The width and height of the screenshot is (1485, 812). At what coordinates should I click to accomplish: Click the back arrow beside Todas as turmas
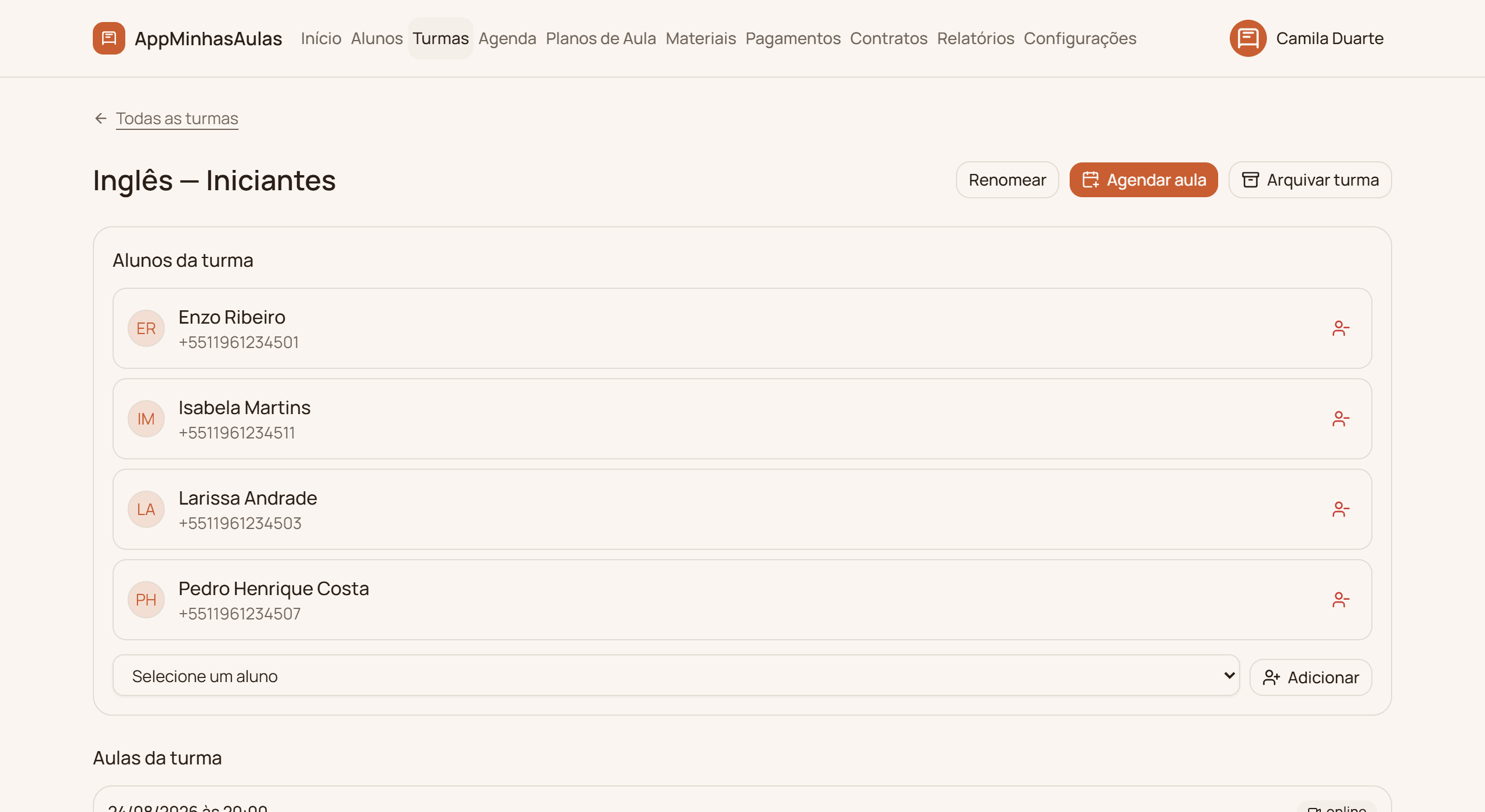click(101, 118)
